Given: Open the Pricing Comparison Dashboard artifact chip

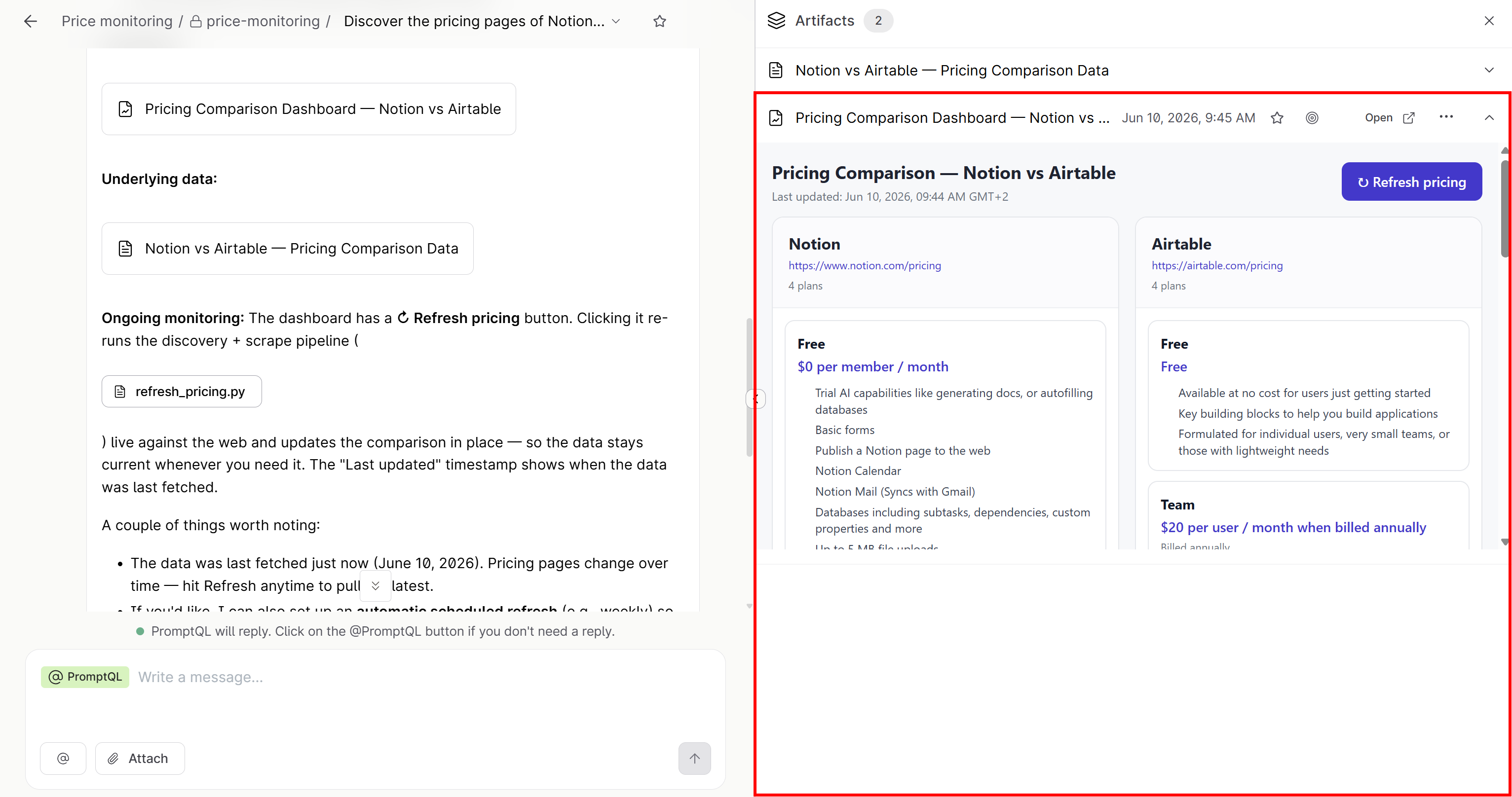Looking at the screenshot, I should coord(309,109).
